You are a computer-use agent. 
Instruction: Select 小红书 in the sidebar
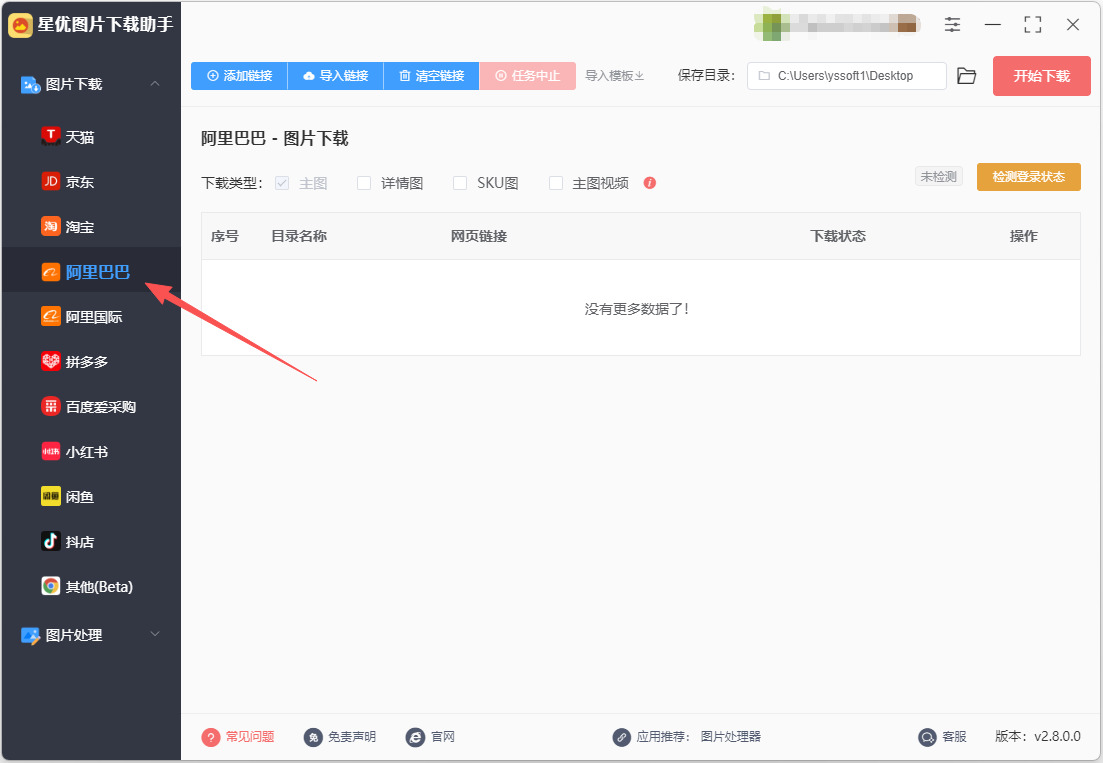91,452
